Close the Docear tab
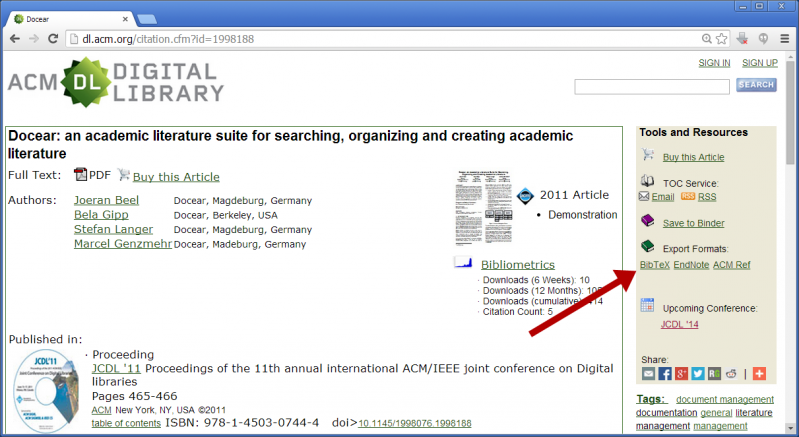Viewport: 799px width, 437px height. click(125, 19)
